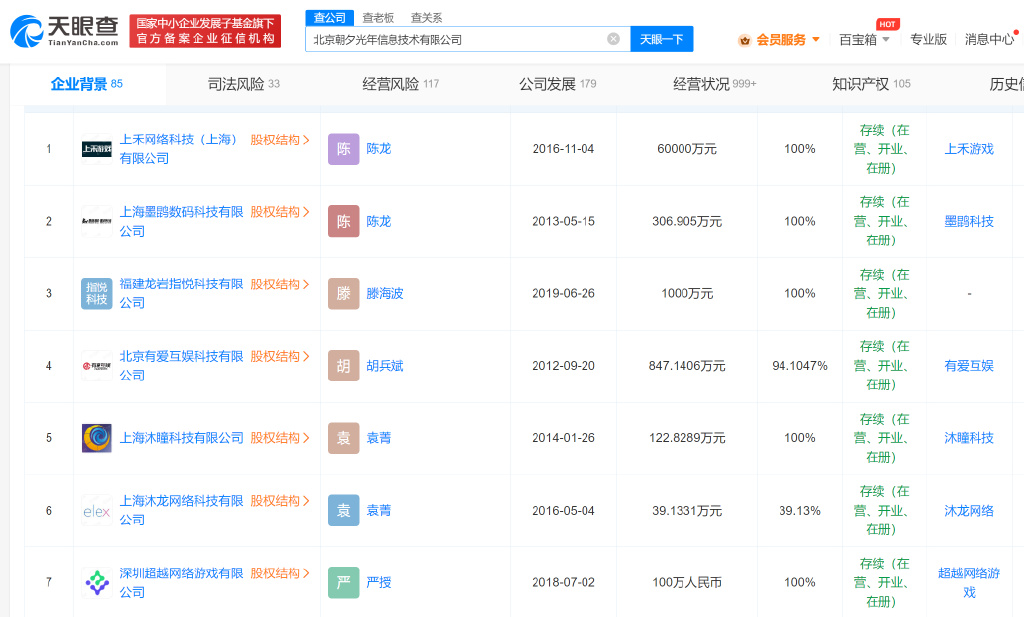
Task: Open 深圳超越网络游戏有限公司 link
Action: click(181, 582)
